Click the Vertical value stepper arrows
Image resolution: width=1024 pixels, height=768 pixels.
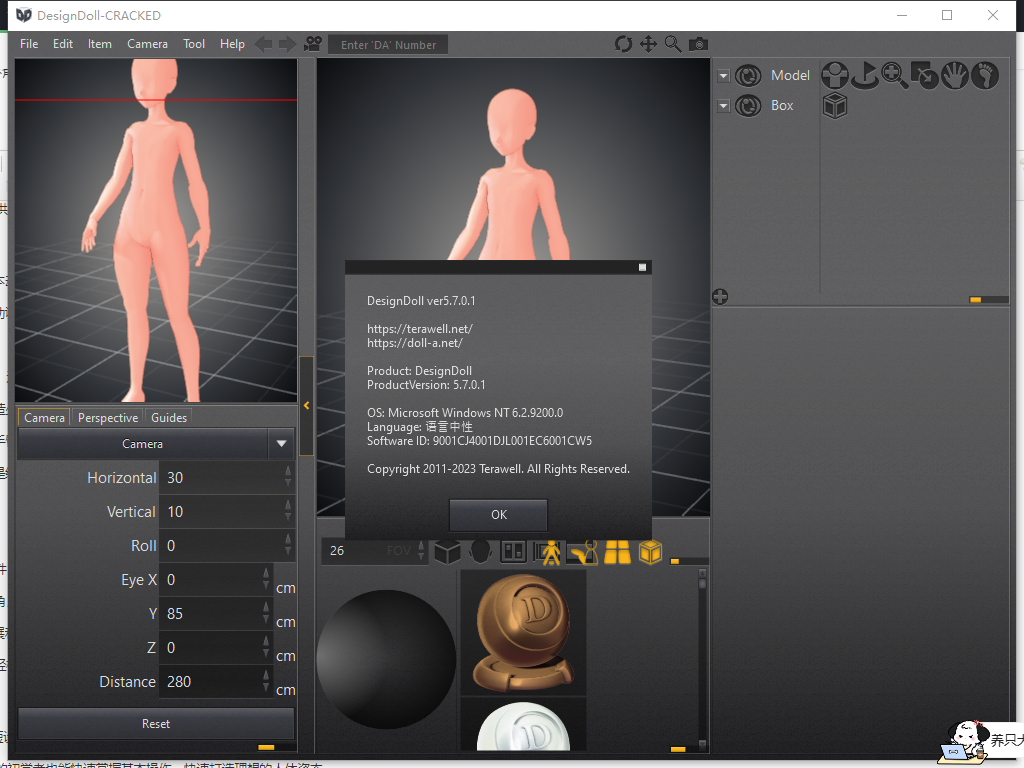point(288,511)
